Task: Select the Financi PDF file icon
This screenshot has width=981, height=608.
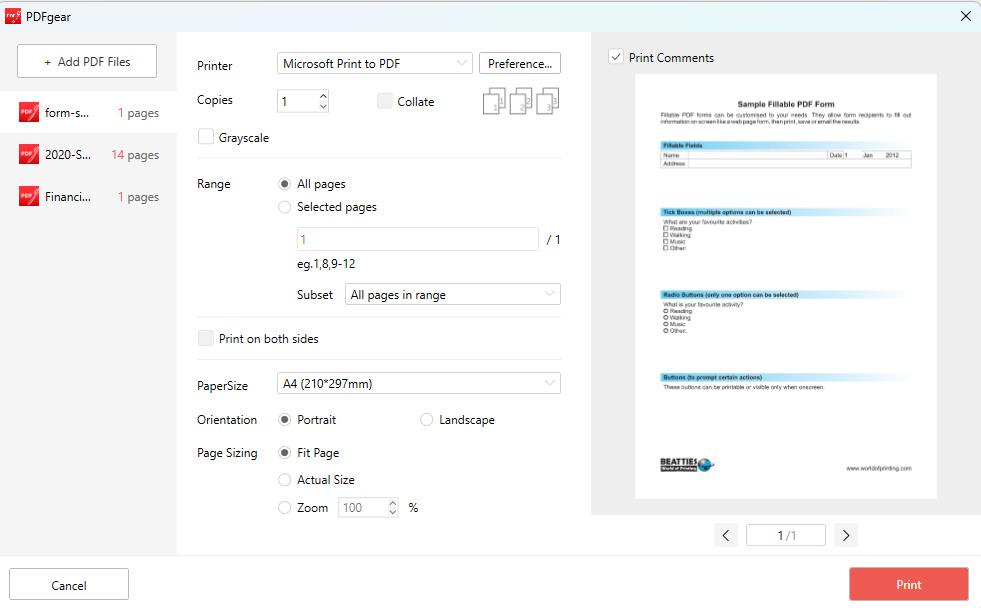Action: tap(27, 196)
